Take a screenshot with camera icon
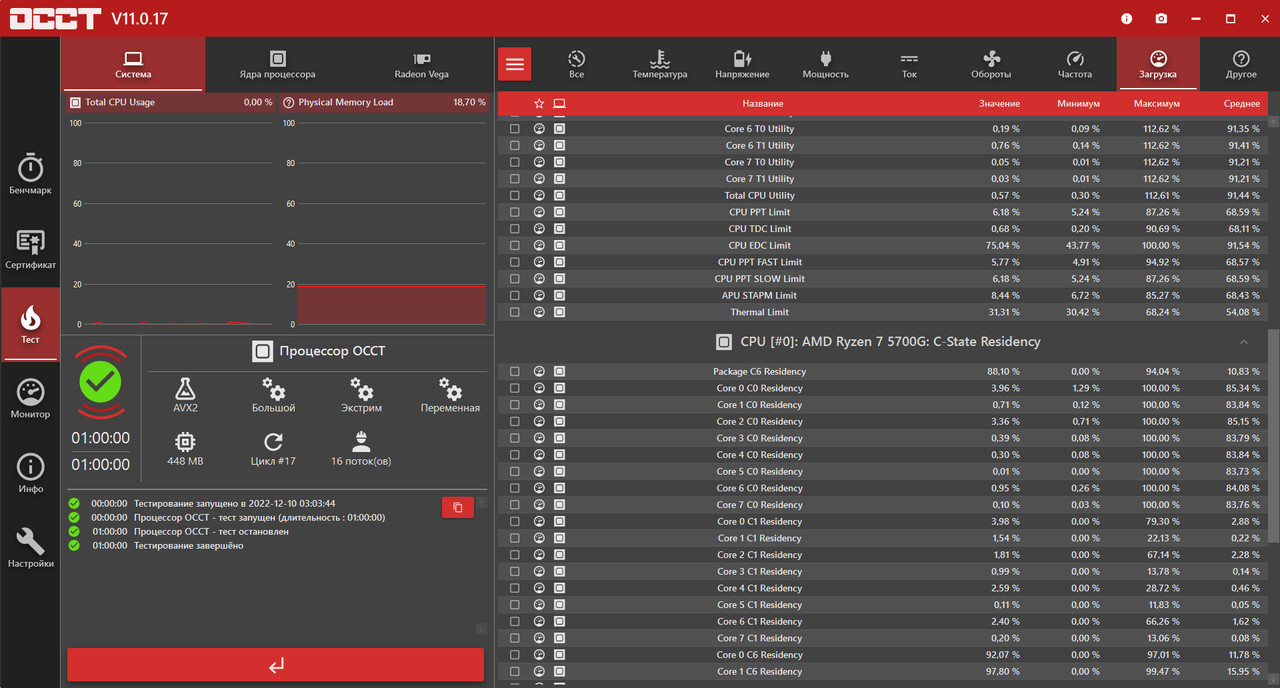 (x=1161, y=18)
